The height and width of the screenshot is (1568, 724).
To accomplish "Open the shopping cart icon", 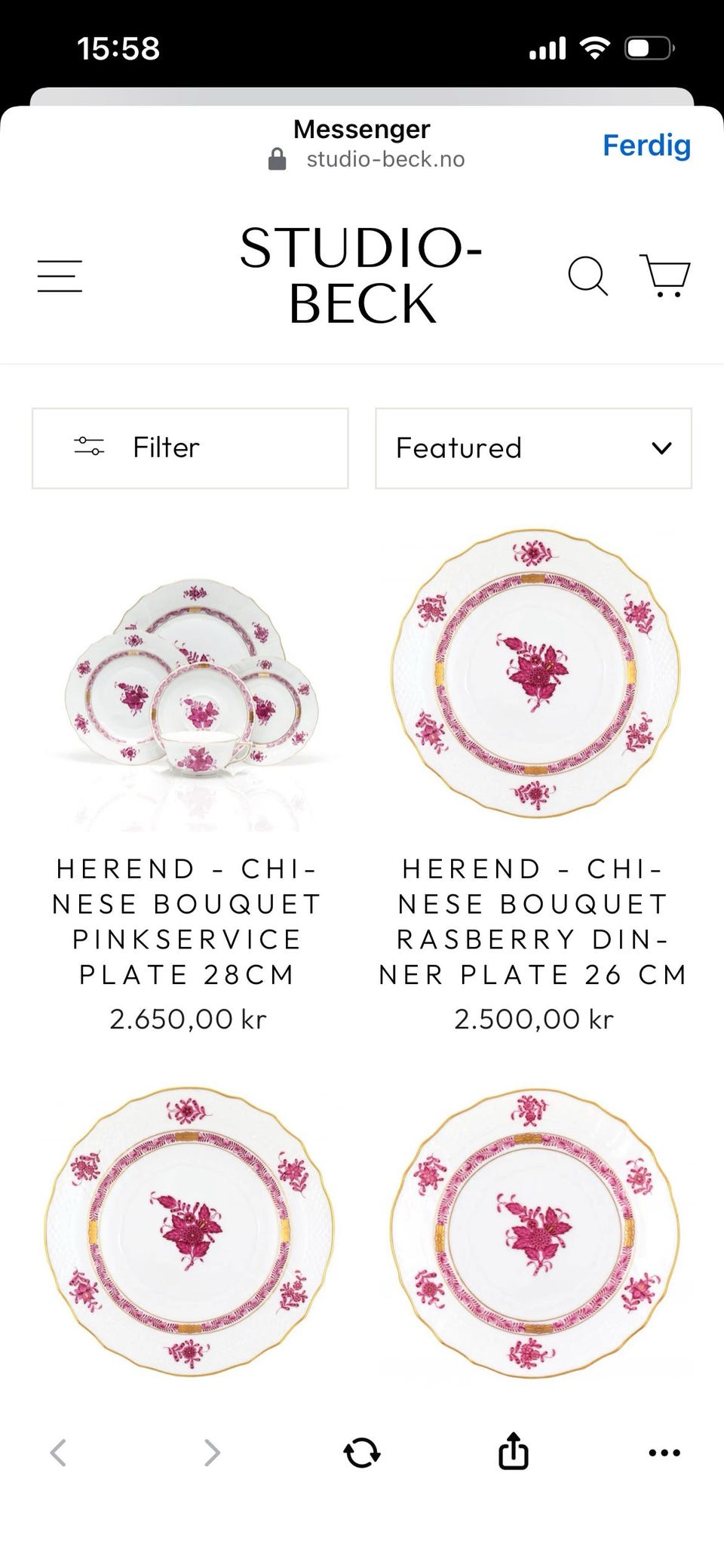I will click(665, 275).
